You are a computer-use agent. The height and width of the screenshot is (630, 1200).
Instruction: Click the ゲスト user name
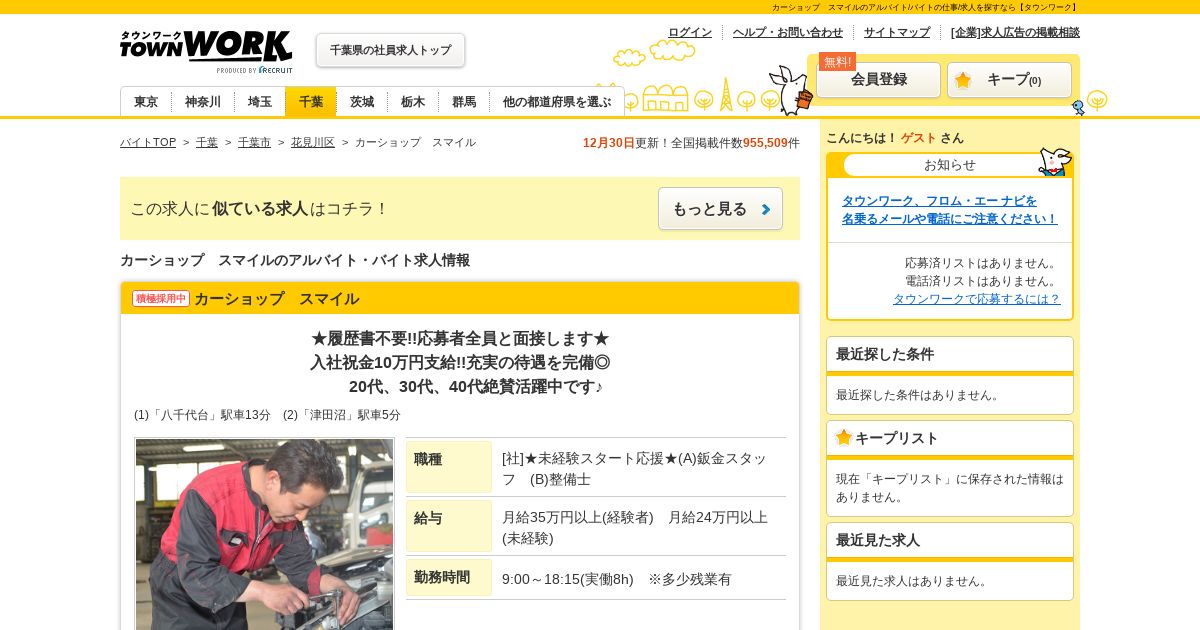[x=919, y=138]
